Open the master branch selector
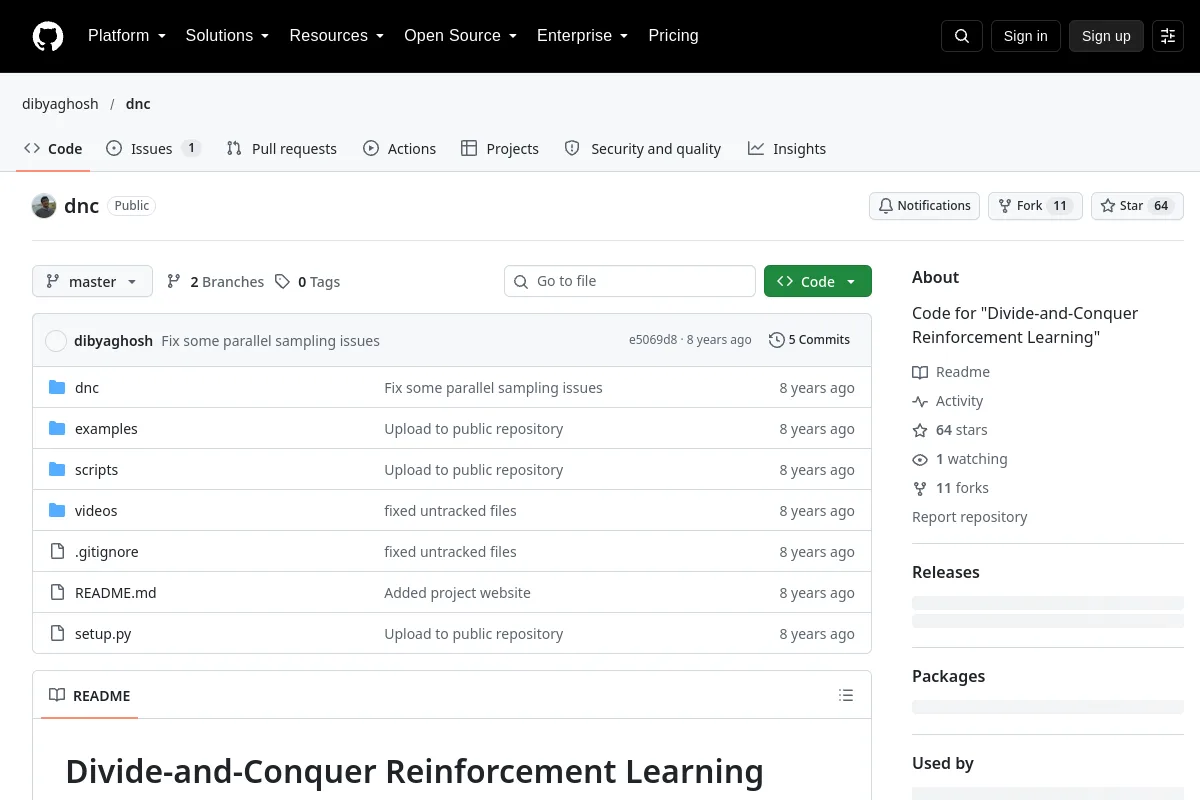1200x800 pixels. [92, 281]
